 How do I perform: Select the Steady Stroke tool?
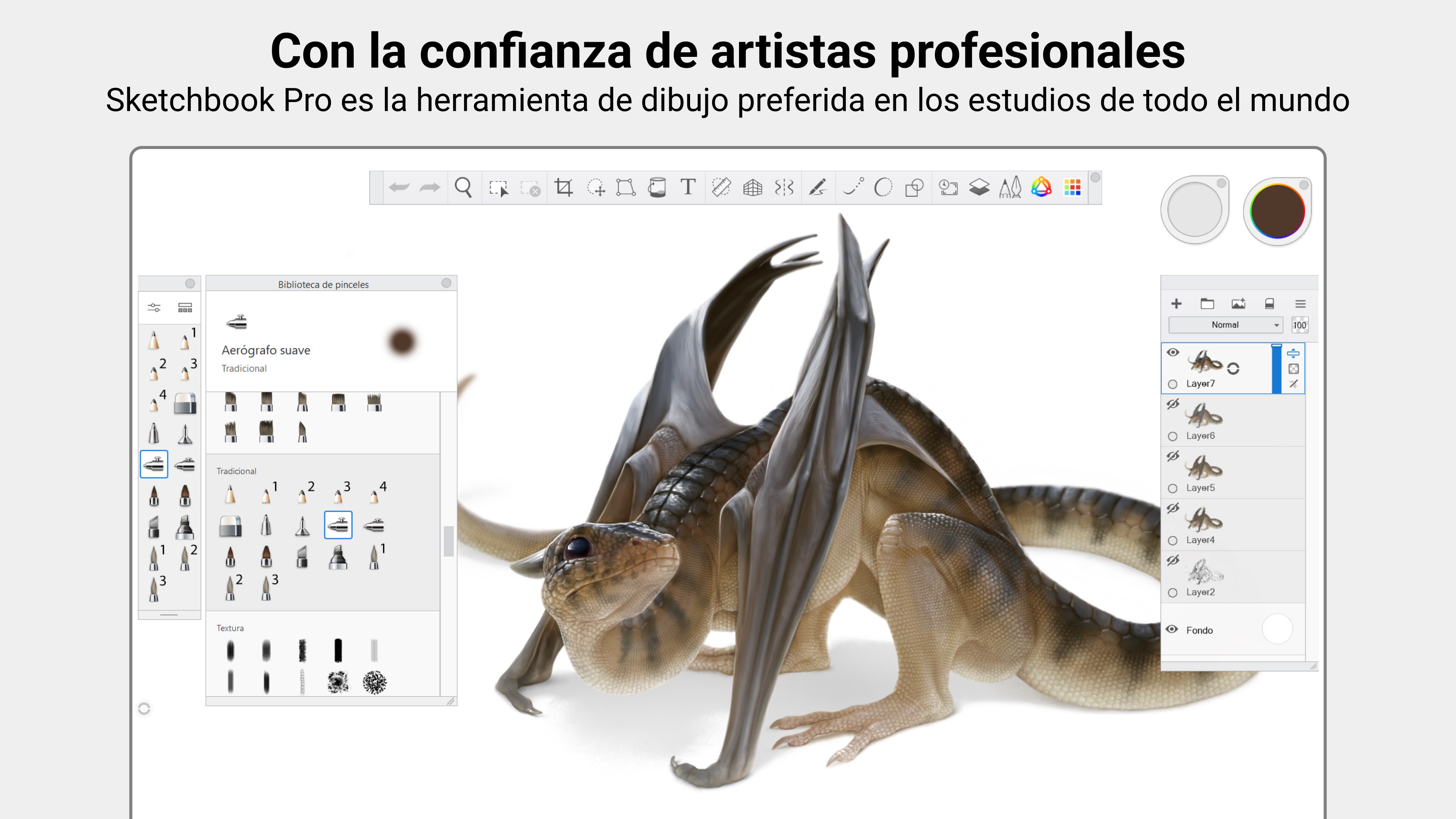[818, 187]
